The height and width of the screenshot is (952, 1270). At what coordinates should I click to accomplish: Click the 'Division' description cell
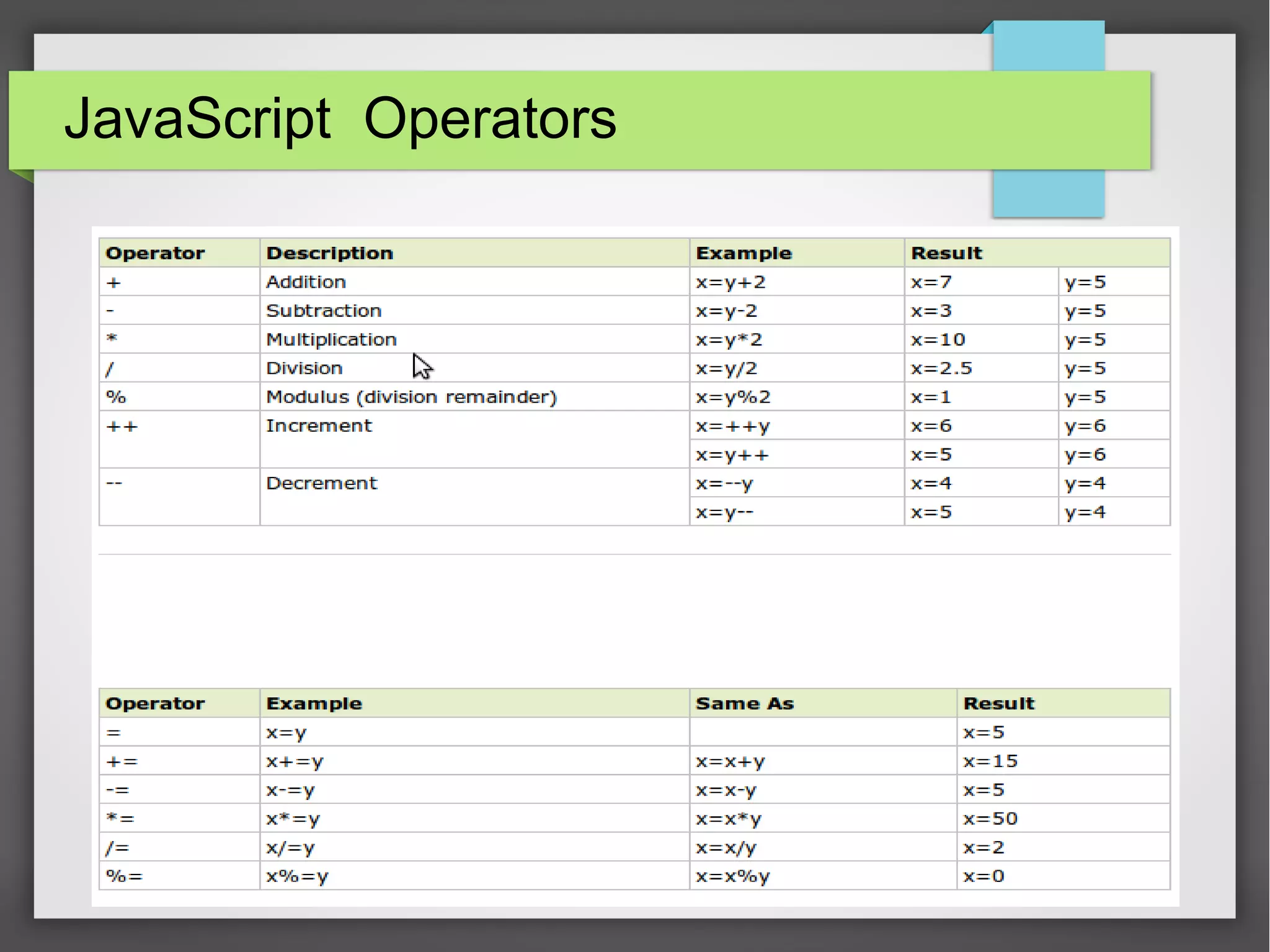(x=474, y=368)
